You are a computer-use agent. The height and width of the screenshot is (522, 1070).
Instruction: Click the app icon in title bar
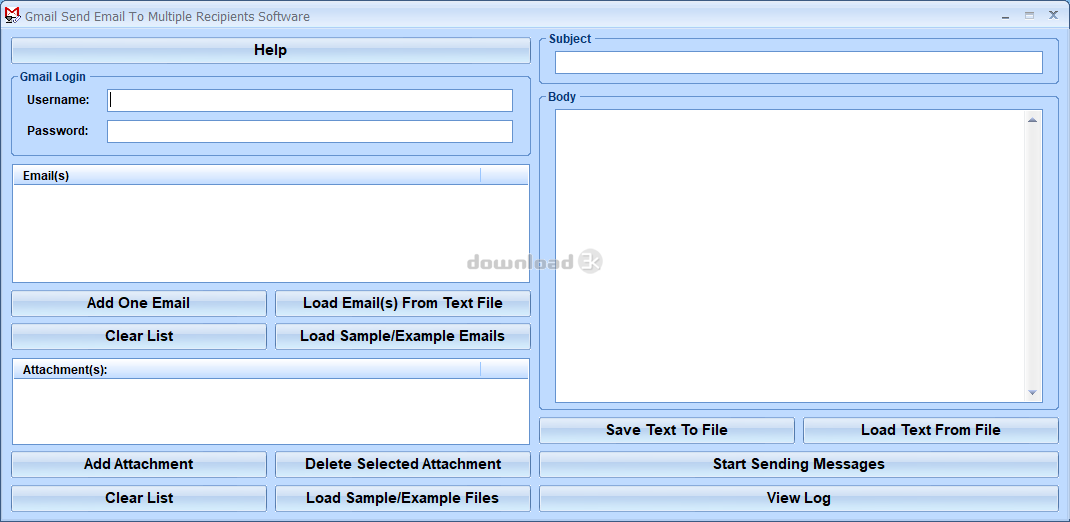[12, 15]
